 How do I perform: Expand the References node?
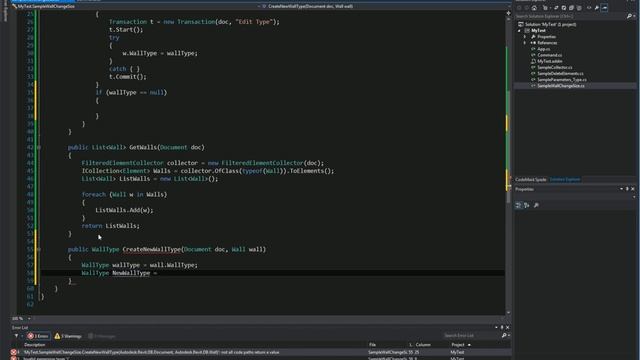(x=525, y=43)
